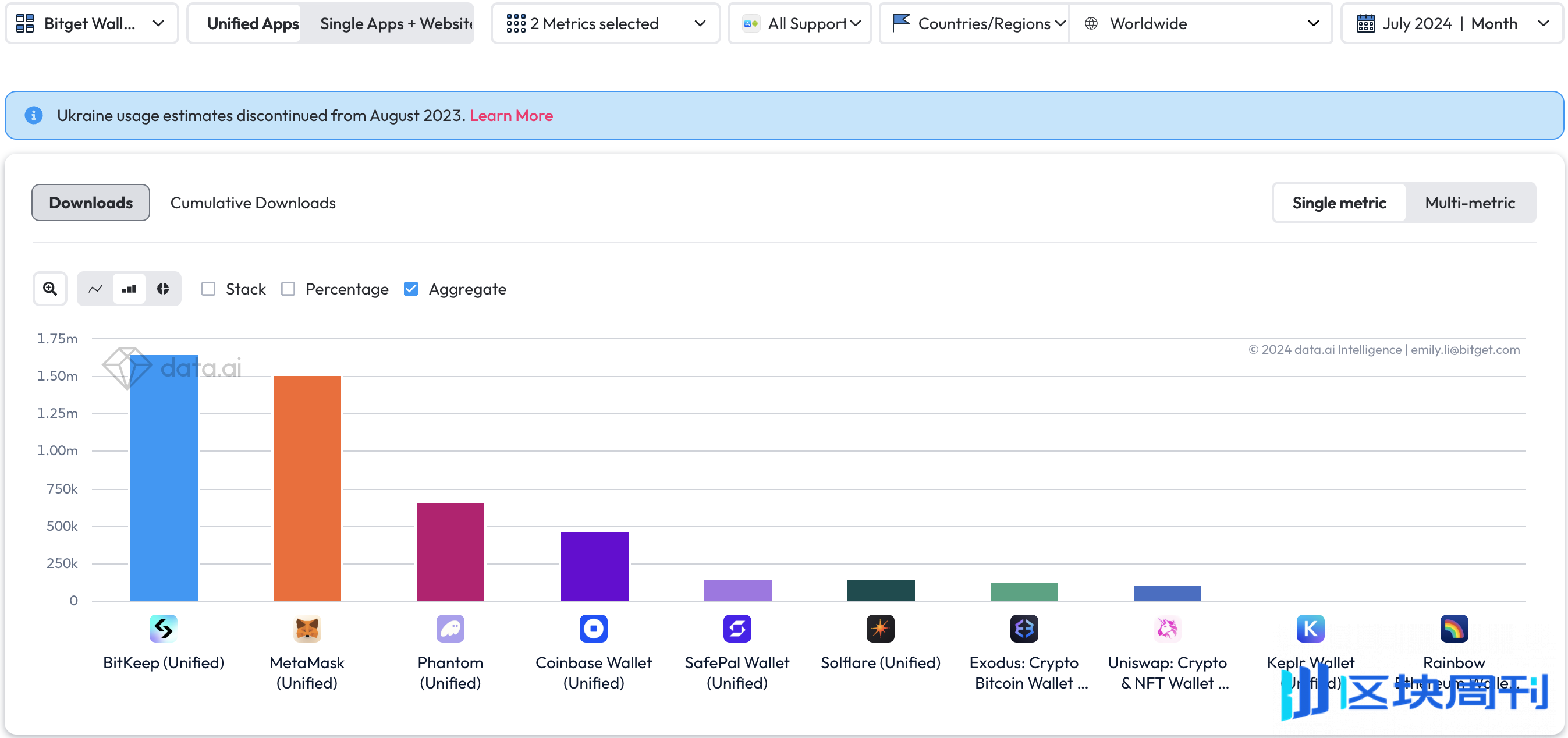Viewport: 1568px width, 738px height.
Task: Select the Cumulative Downloads tab
Action: 253,202
